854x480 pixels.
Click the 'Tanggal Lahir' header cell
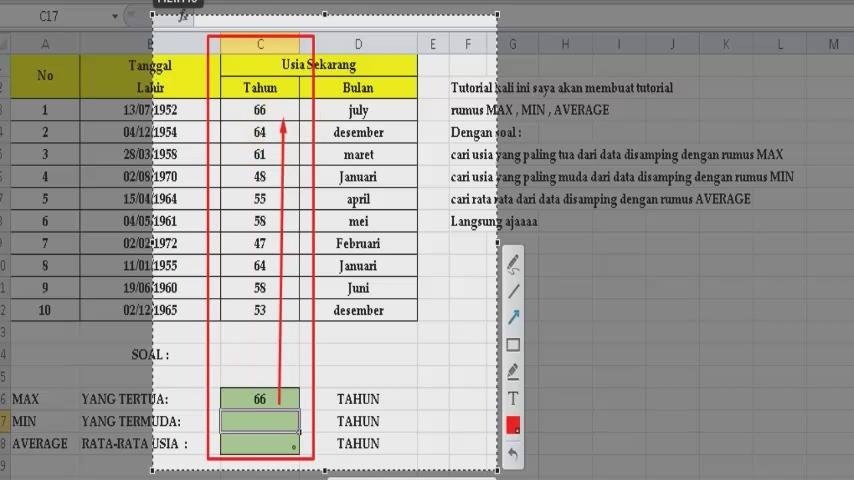[x=150, y=76]
